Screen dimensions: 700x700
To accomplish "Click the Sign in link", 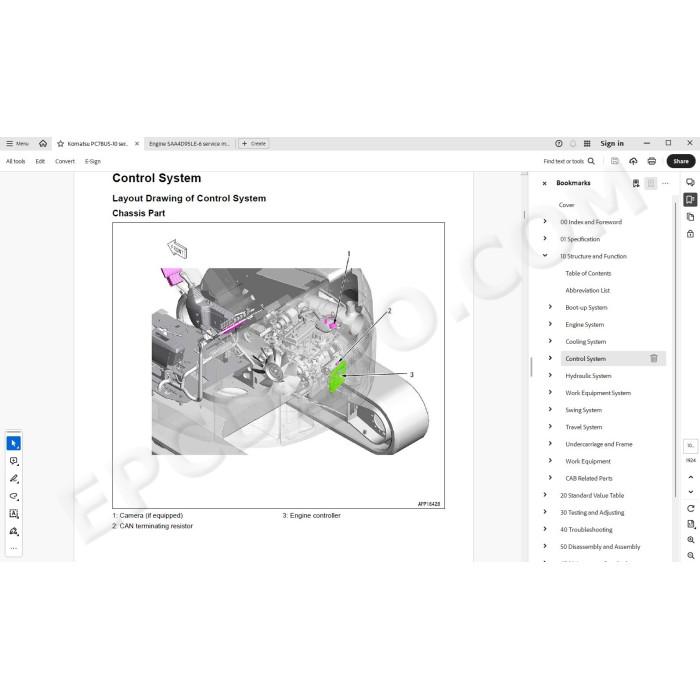I will [x=612, y=143].
